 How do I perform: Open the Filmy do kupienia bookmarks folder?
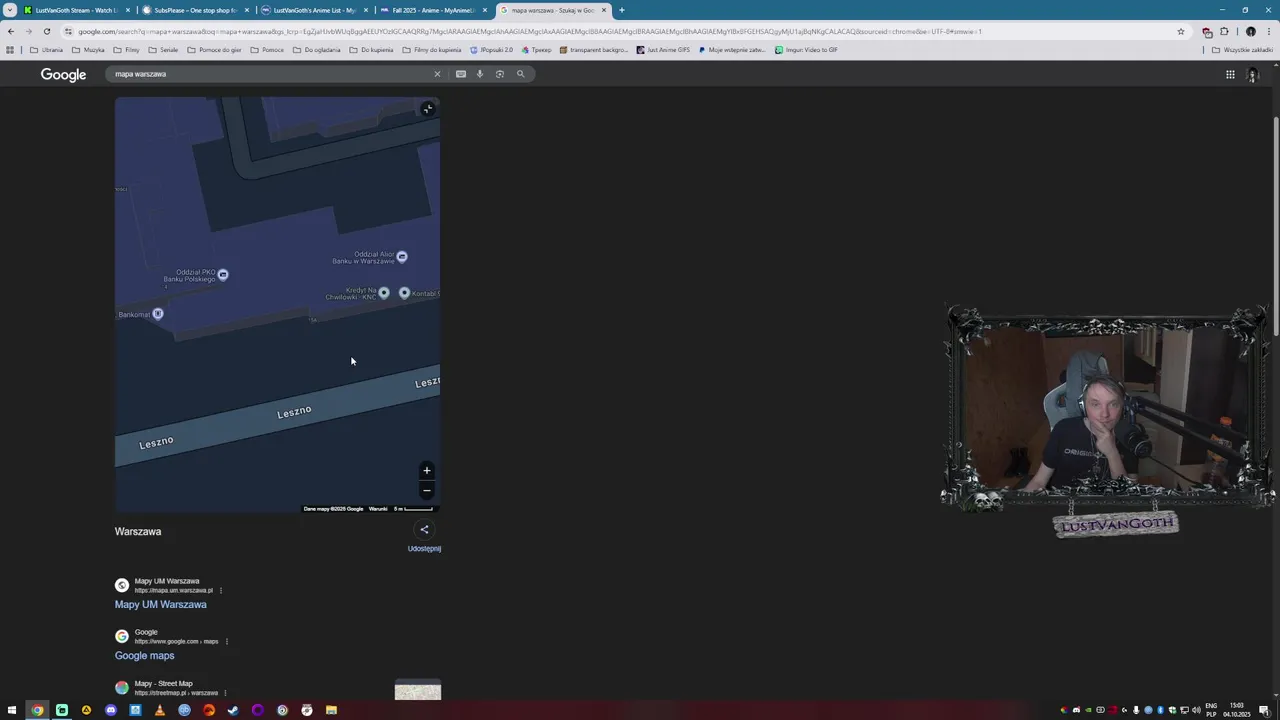[x=432, y=50]
